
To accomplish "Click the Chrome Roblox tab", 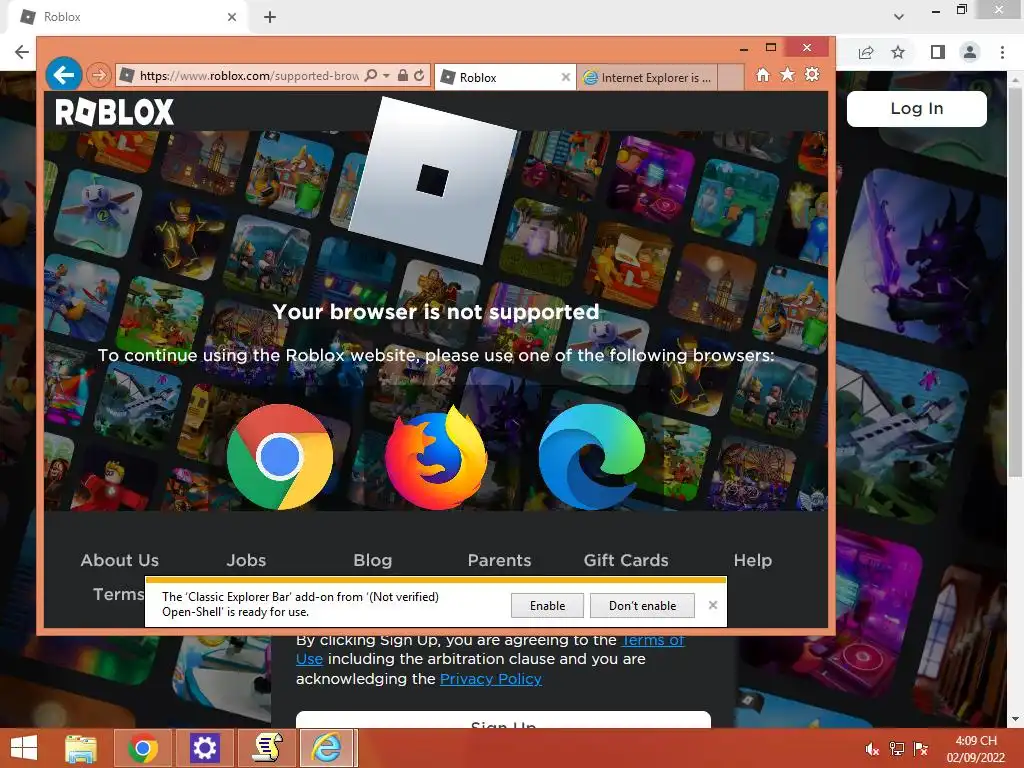I will pyautogui.click(x=127, y=17).
